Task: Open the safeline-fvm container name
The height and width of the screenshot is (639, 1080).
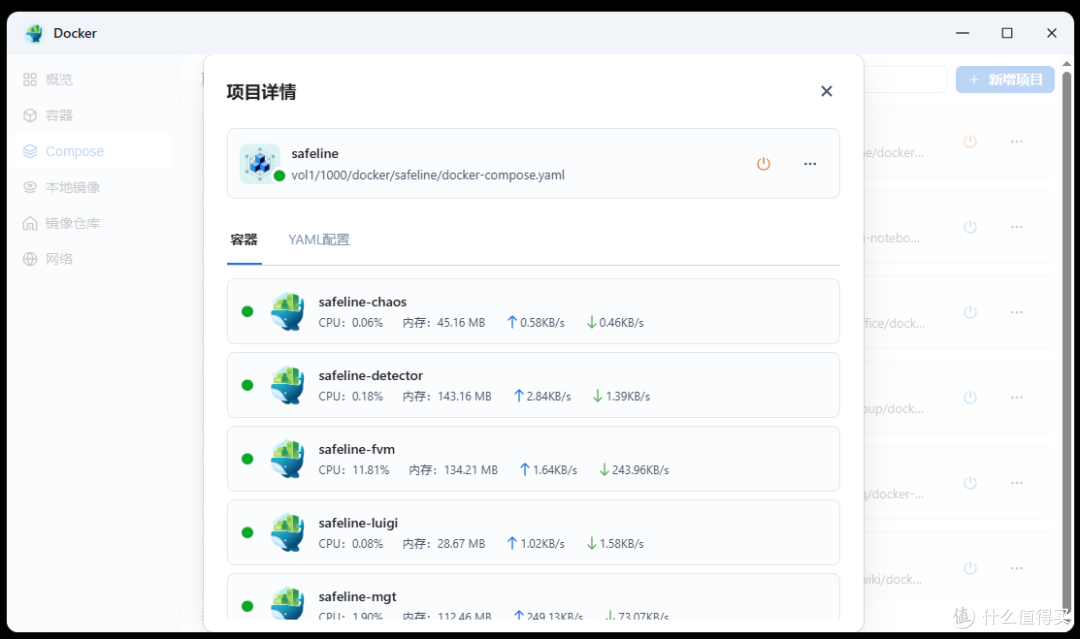Action: (357, 449)
